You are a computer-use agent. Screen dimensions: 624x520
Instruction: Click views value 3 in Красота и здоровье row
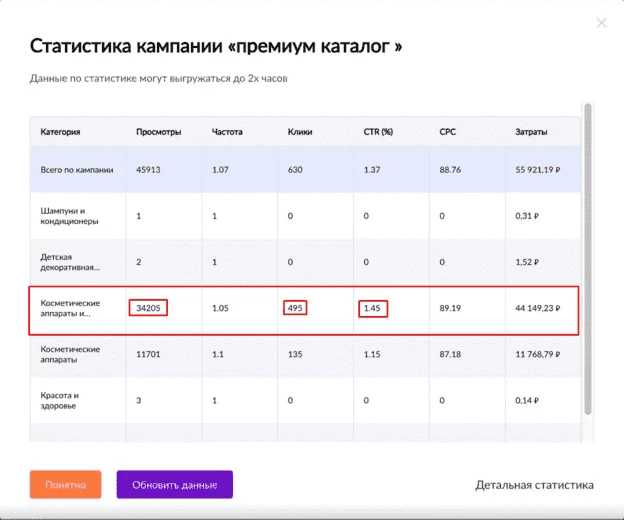point(138,401)
